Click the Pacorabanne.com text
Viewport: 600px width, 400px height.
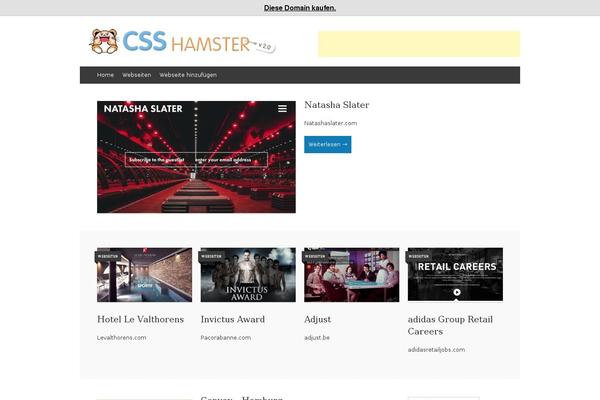pos(226,338)
